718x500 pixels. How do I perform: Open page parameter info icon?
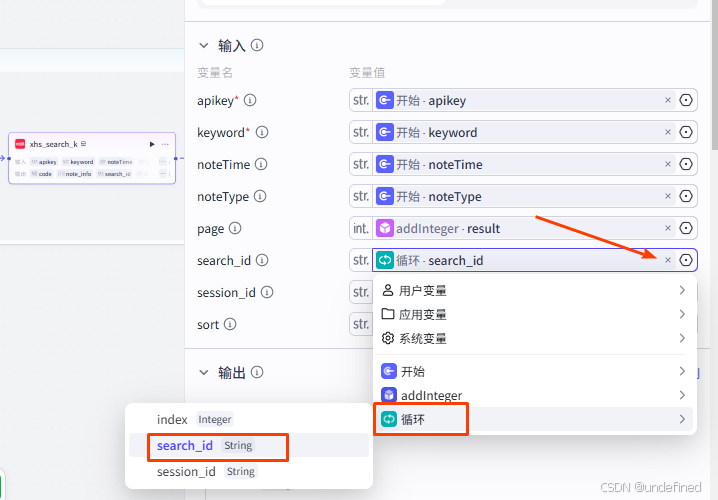235,228
